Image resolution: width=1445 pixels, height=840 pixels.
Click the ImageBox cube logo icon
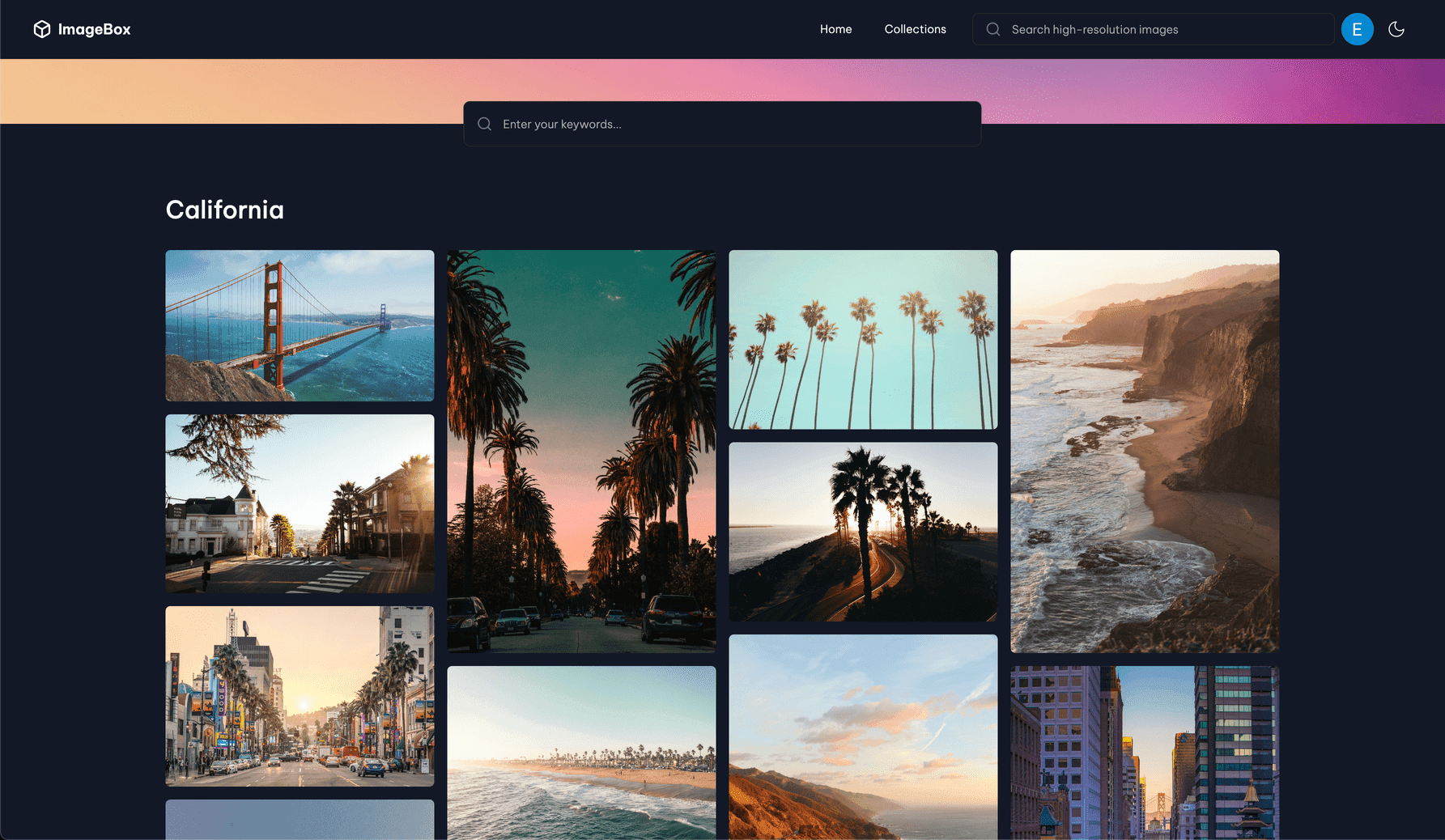click(42, 29)
